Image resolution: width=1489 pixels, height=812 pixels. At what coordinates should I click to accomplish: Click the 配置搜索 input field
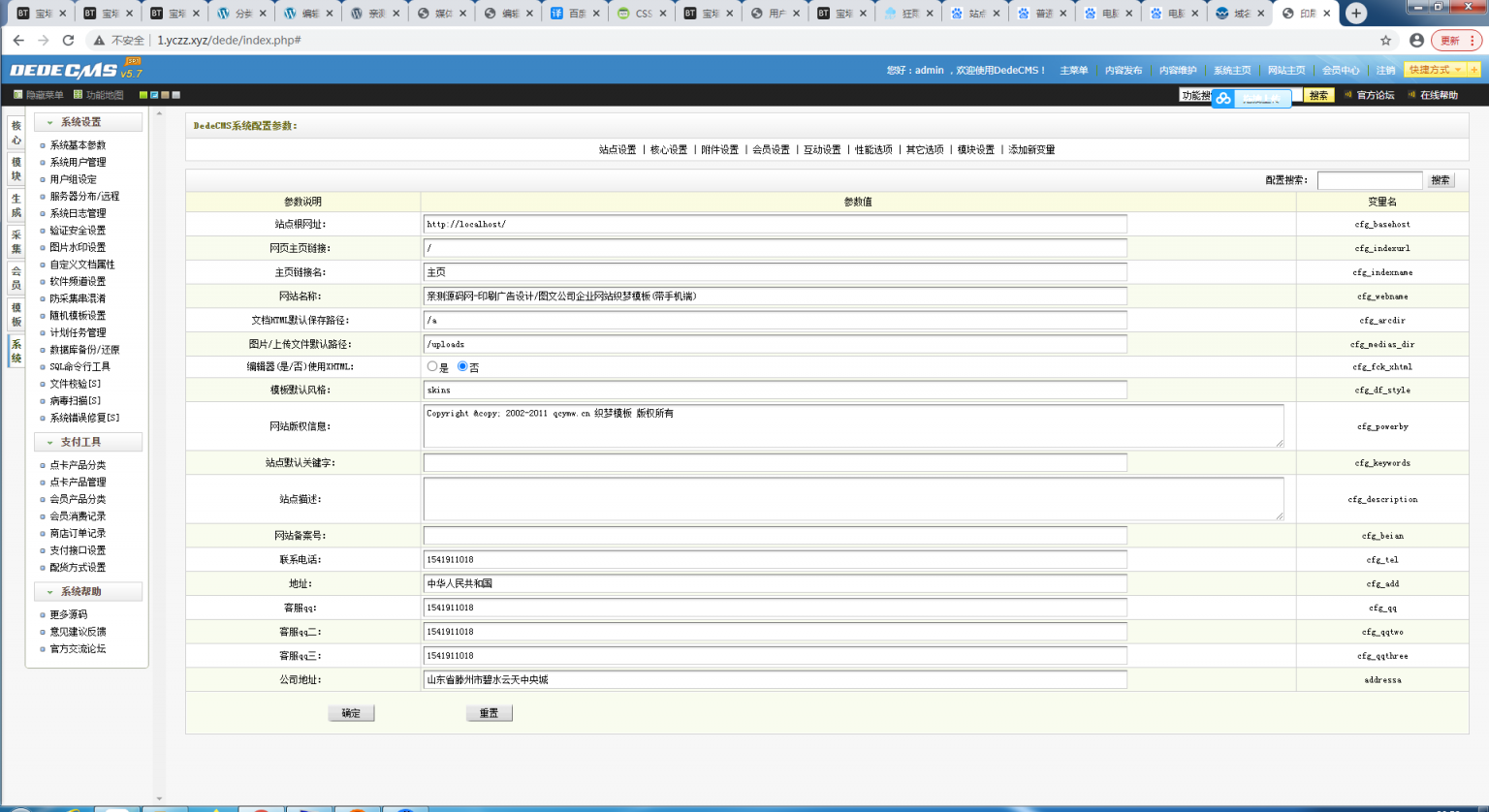click(1370, 180)
